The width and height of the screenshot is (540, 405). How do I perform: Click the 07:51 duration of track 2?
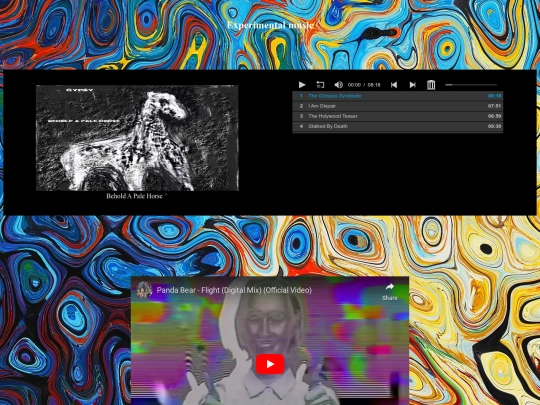click(x=494, y=106)
